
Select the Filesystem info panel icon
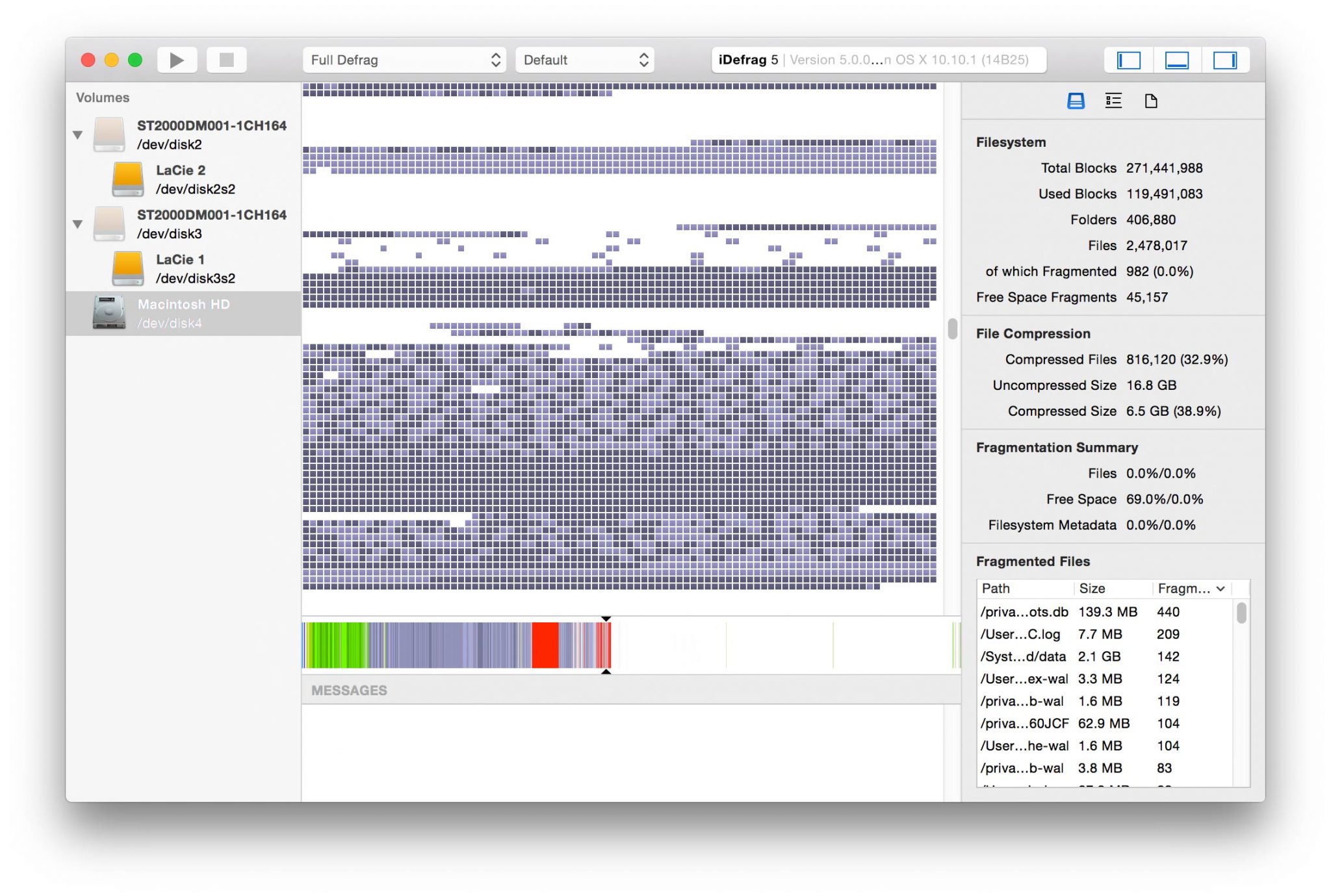pyautogui.click(x=1075, y=101)
